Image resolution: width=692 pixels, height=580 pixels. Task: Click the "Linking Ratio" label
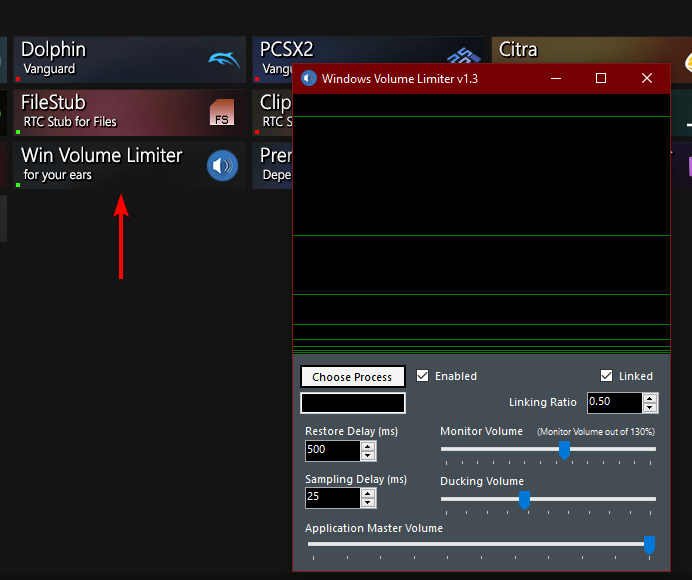click(542, 402)
